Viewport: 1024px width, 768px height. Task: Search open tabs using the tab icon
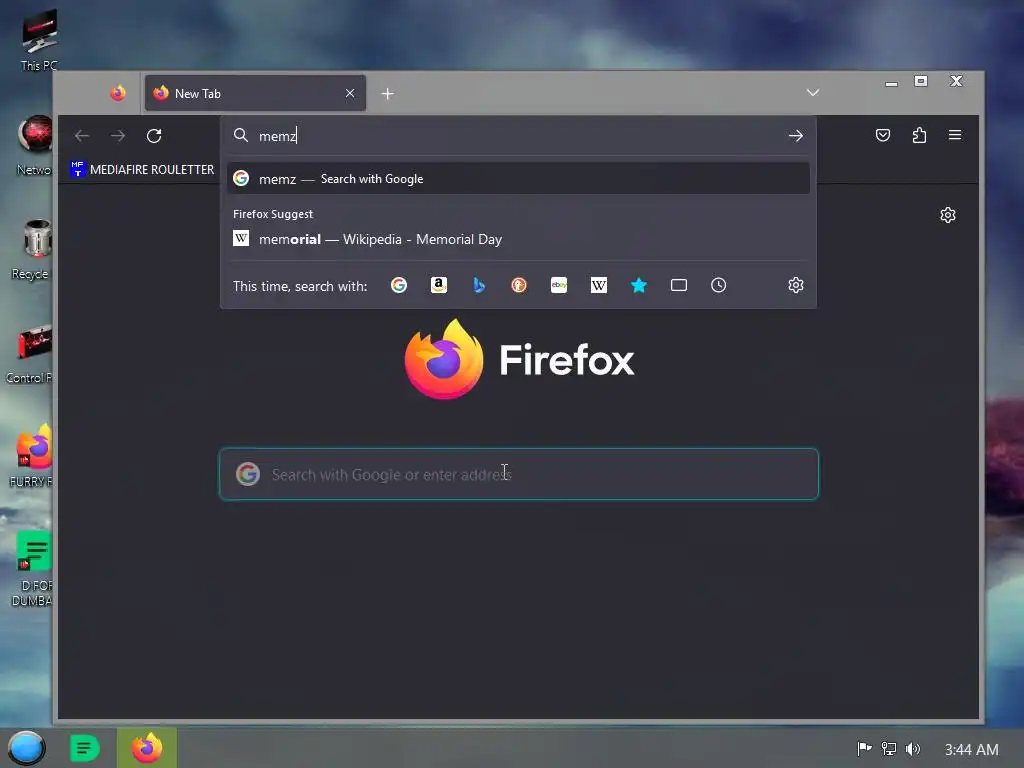tap(679, 285)
